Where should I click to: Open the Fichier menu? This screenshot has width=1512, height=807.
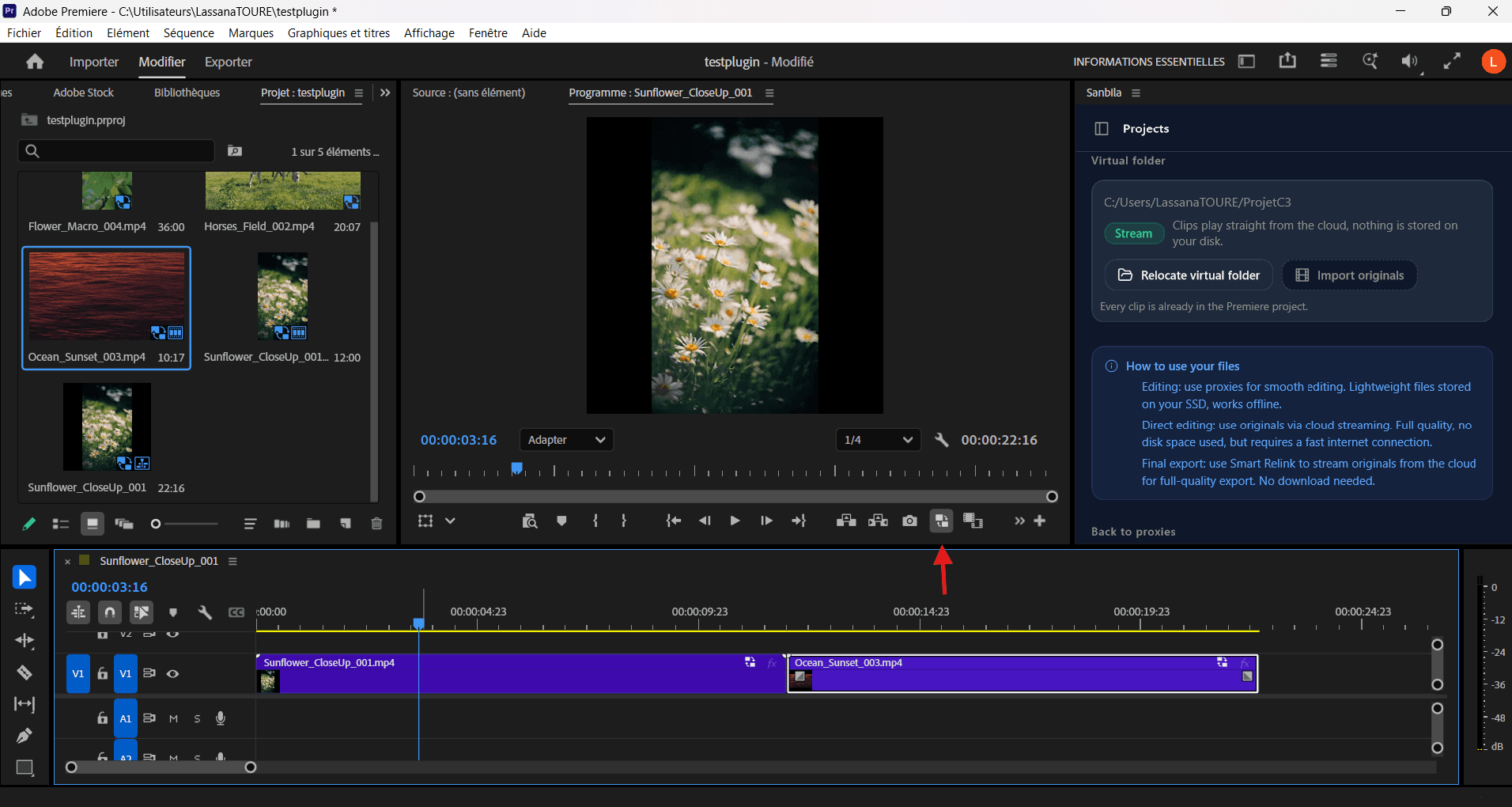point(24,32)
